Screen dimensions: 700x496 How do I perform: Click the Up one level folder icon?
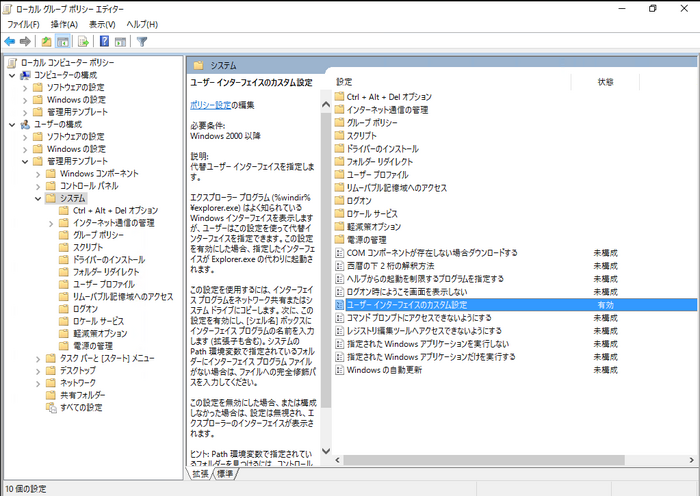(x=46, y=42)
